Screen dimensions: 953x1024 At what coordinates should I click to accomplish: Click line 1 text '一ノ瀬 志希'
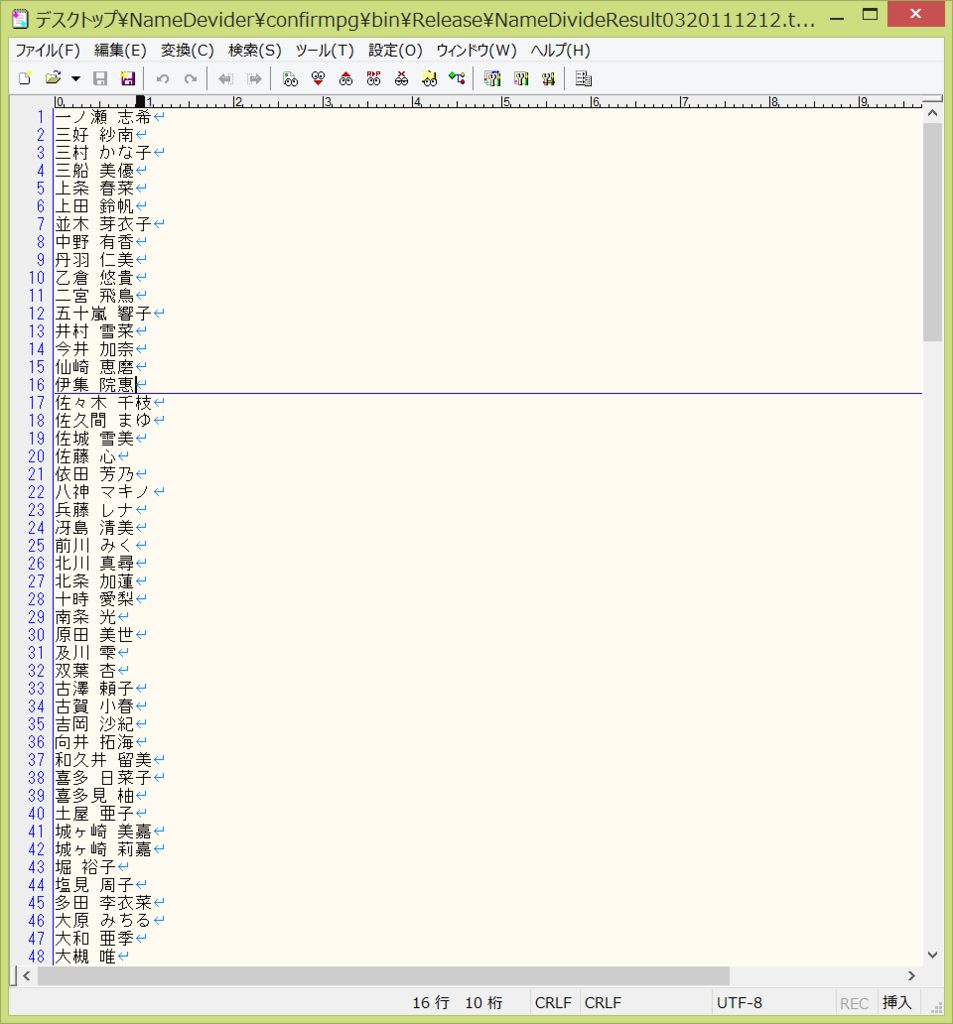[x=103, y=117]
